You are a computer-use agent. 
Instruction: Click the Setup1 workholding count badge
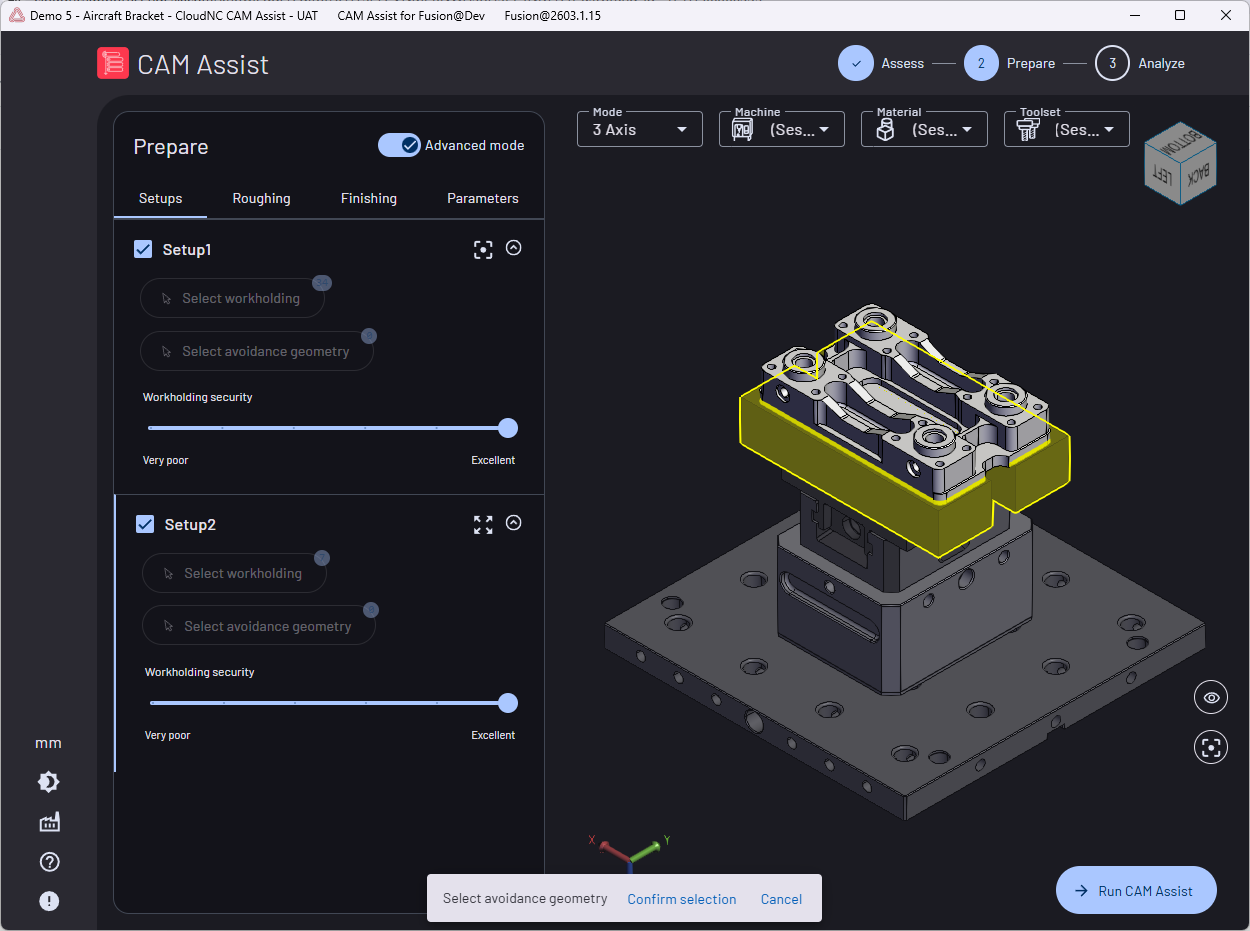pyautogui.click(x=321, y=283)
